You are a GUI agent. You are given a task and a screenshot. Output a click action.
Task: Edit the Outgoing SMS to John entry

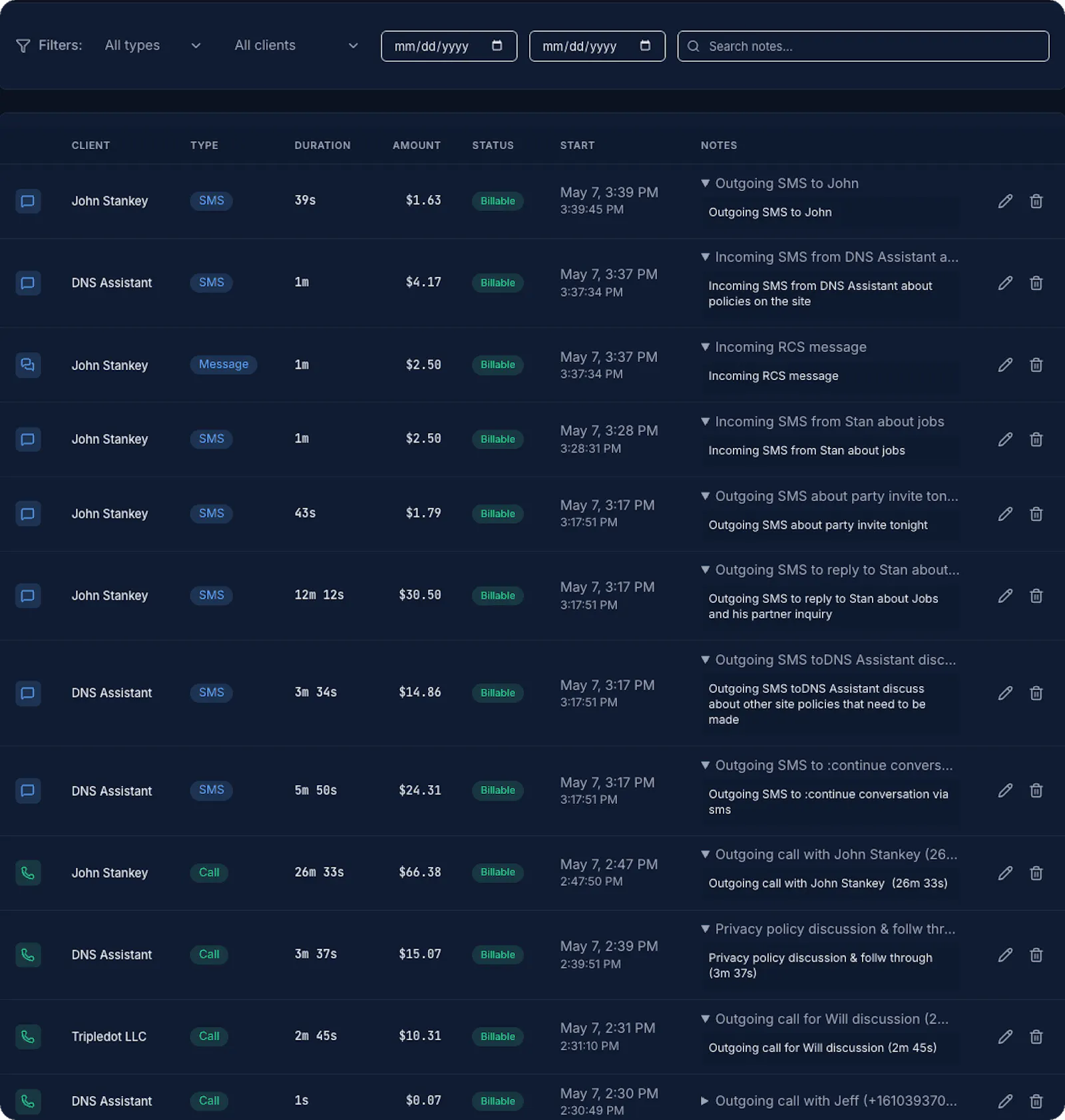(1005, 201)
